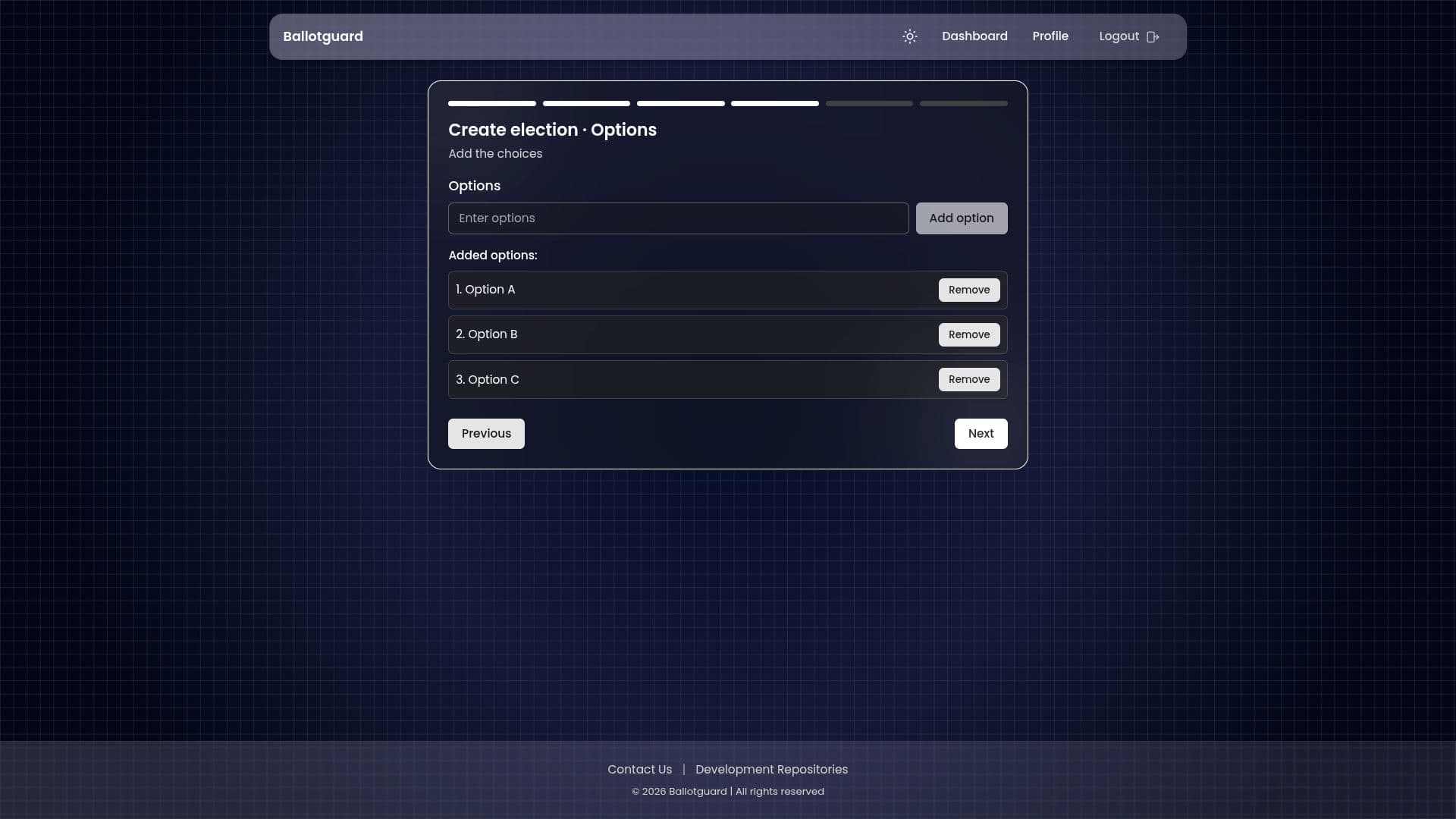The width and height of the screenshot is (1456, 819).
Task: Toggle light mode with the sun icon
Action: point(909,36)
